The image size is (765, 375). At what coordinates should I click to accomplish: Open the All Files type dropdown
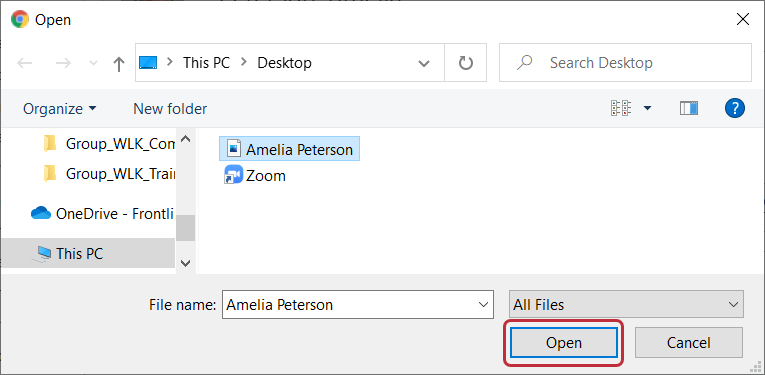coord(626,305)
